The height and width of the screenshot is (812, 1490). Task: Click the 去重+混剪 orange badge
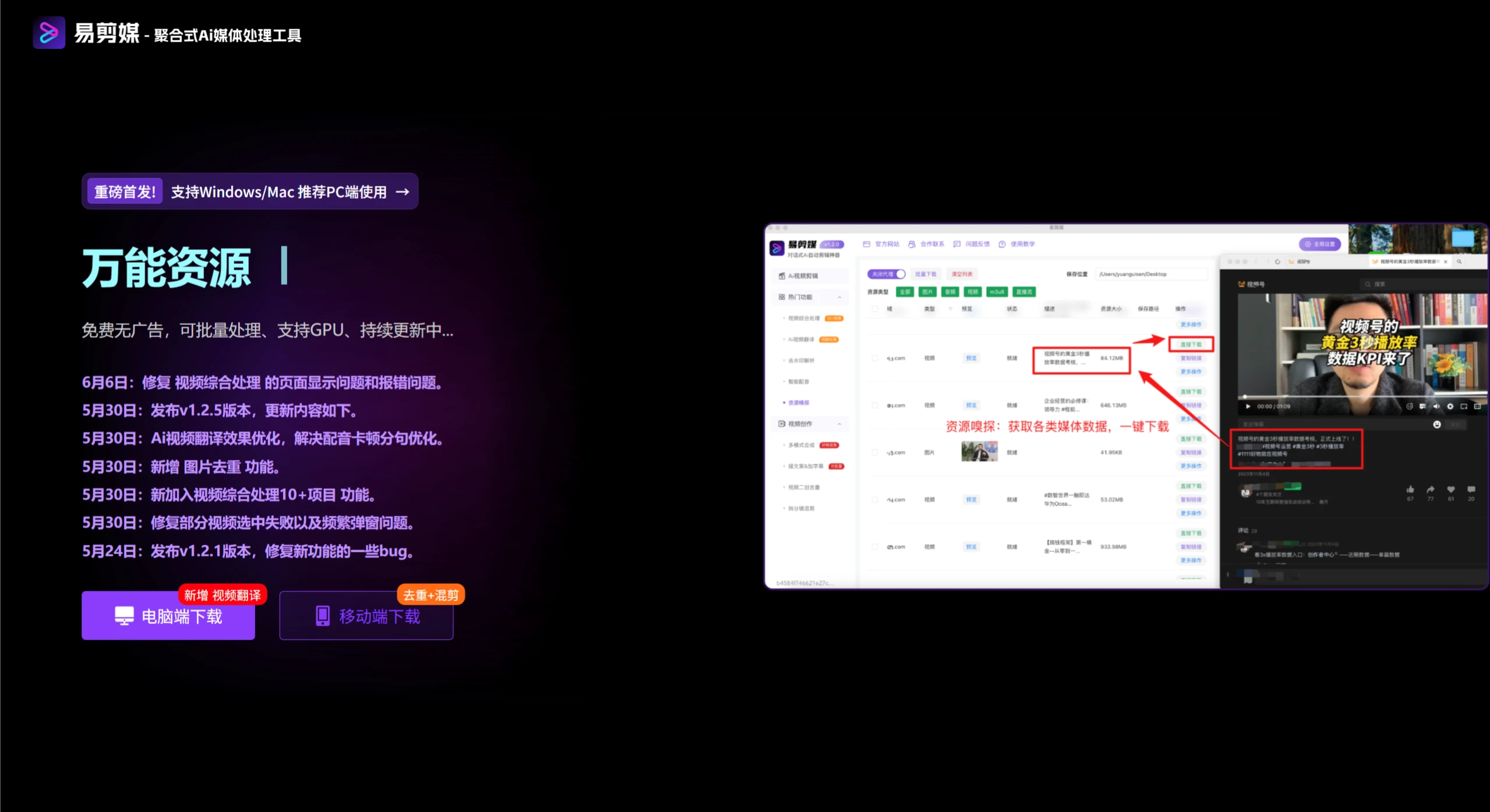pyautogui.click(x=430, y=595)
